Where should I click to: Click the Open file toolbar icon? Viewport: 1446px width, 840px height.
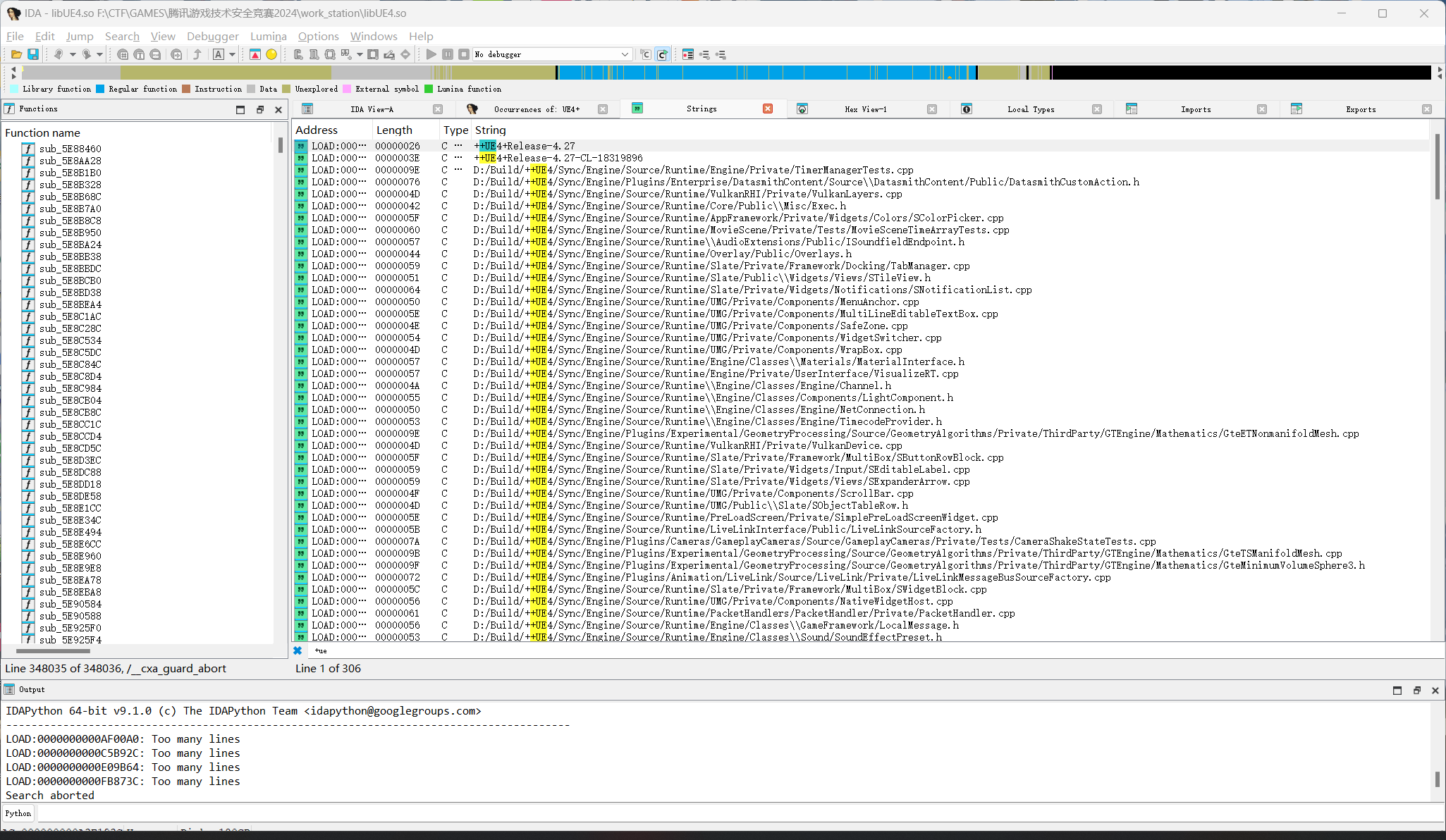pyautogui.click(x=16, y=54)
